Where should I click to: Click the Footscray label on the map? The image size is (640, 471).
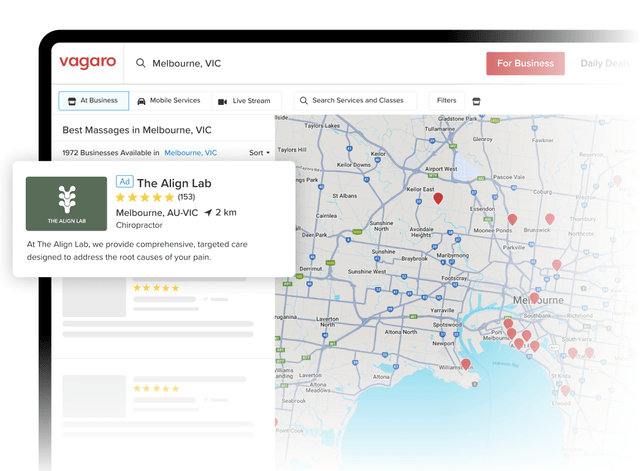454,278
